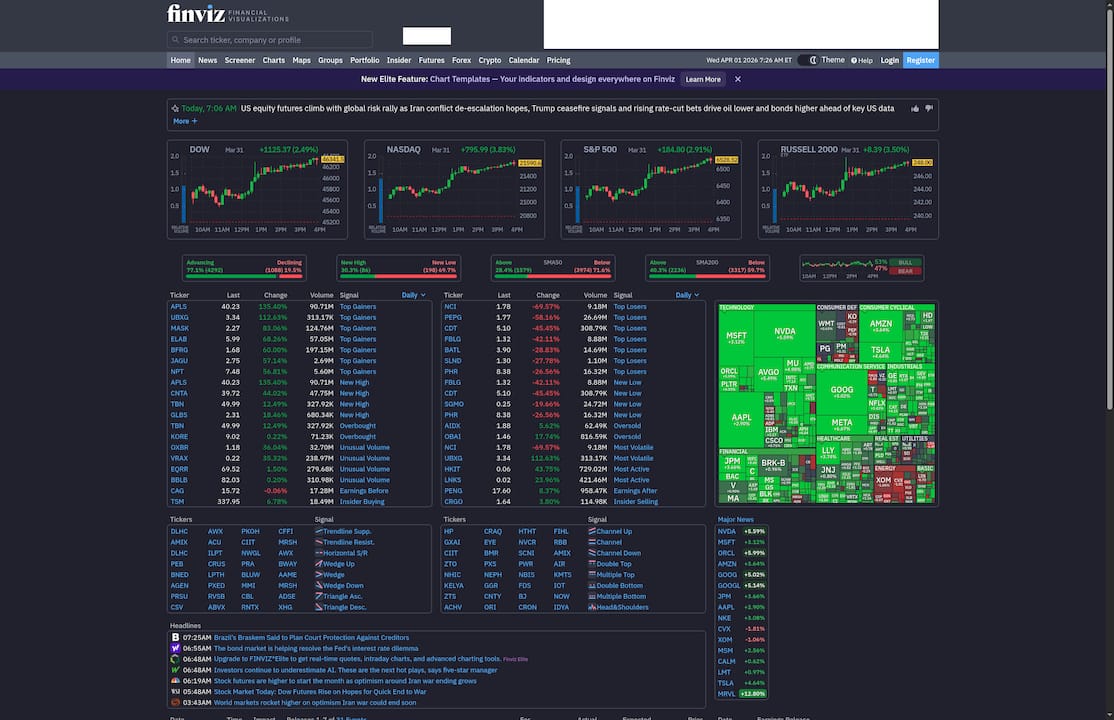1114x720 pixels.
Task: Click the Triangle Asc. pattern icon
Action: pyautogui.click(x=319, y=597)
